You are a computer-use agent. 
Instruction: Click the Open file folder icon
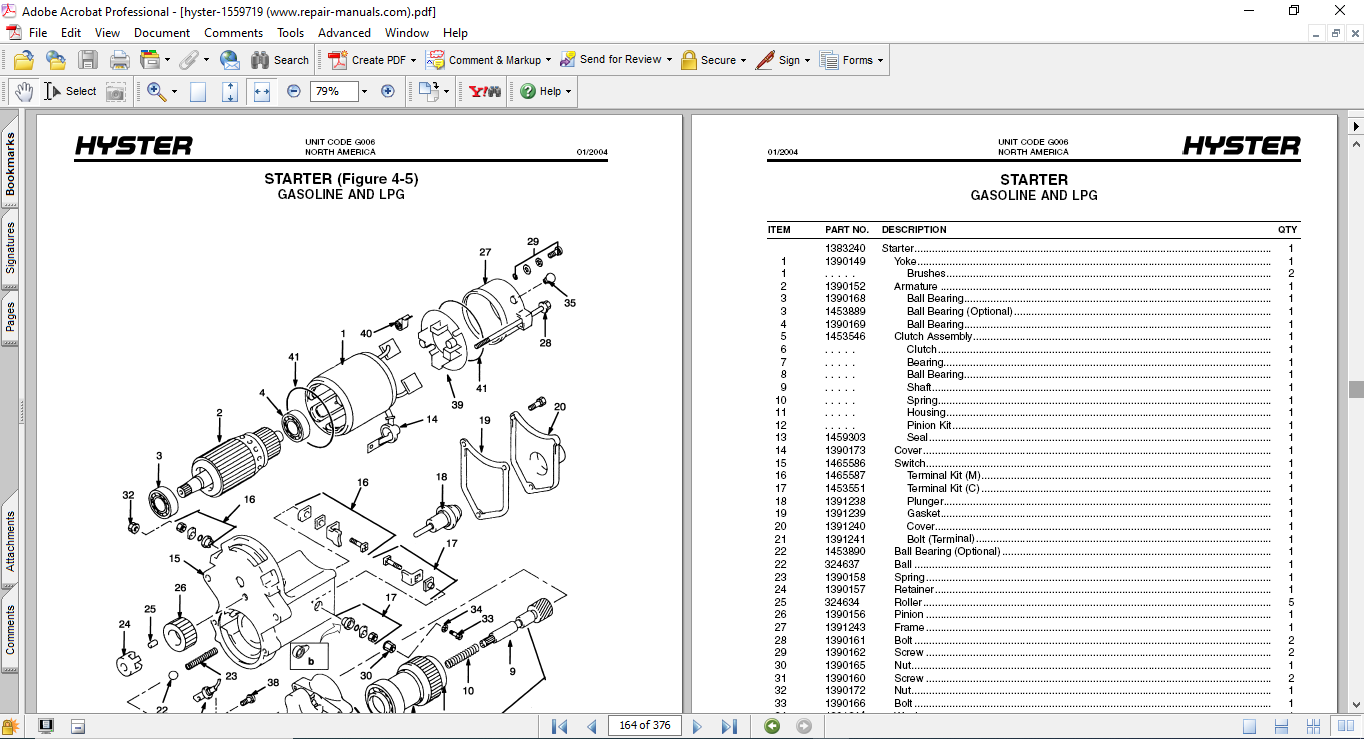[x=23, y=60]
